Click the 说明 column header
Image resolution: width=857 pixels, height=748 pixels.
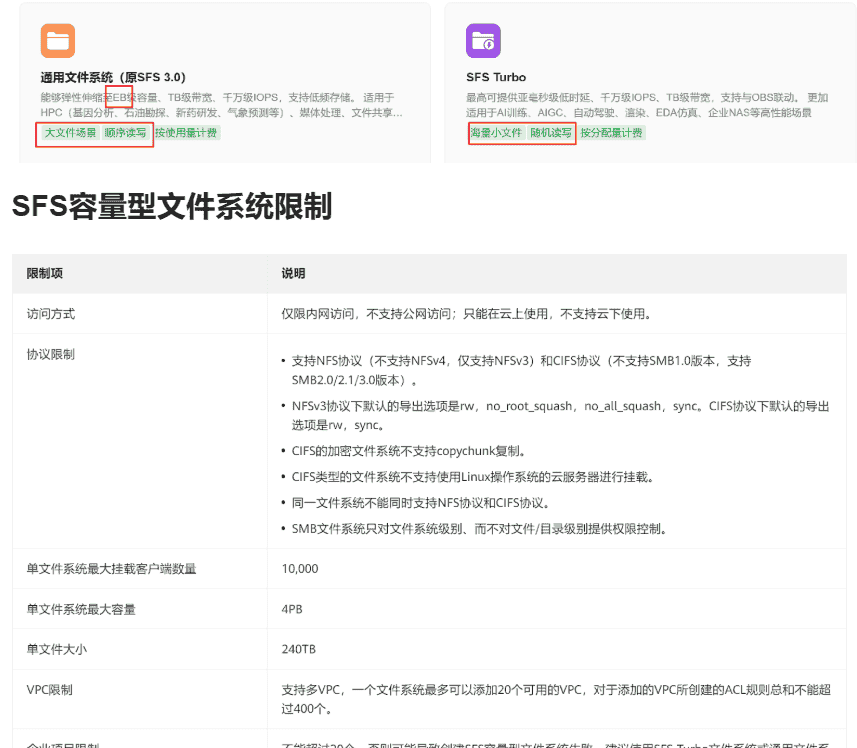coord(291,272)
